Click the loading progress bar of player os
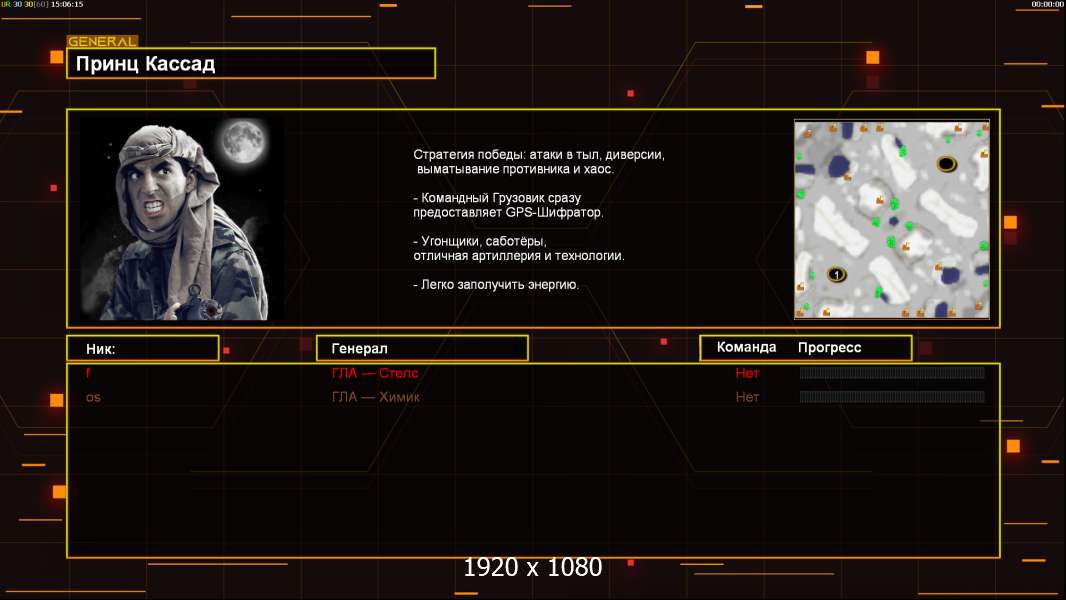 (x=892, y=397)
